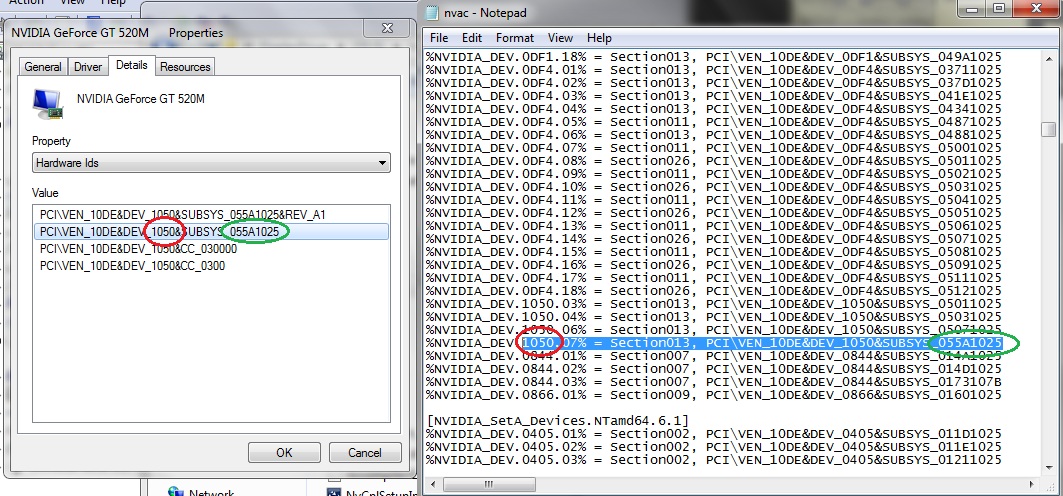Click the %NVIDIA_DEV.0DF4.11% line
This screenshot has width=1063, height=496.
715,200
